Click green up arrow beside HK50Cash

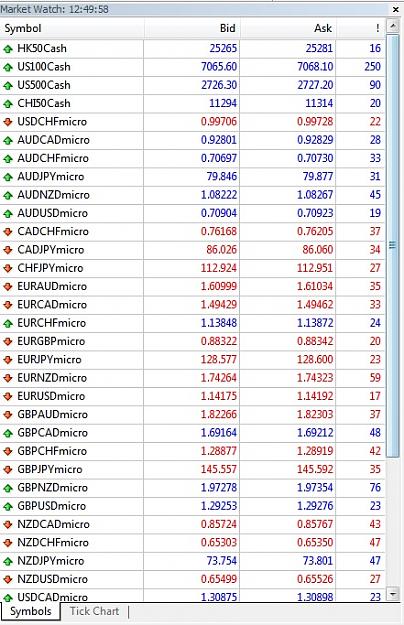coord(8,49)
